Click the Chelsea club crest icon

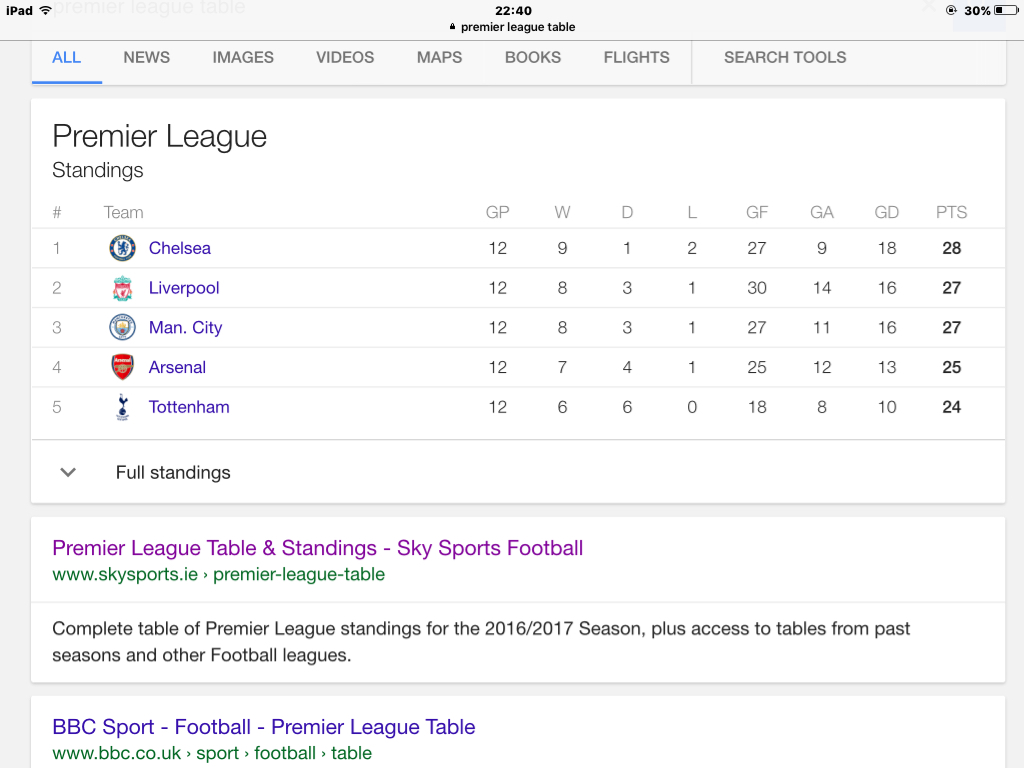pos(122,248)
